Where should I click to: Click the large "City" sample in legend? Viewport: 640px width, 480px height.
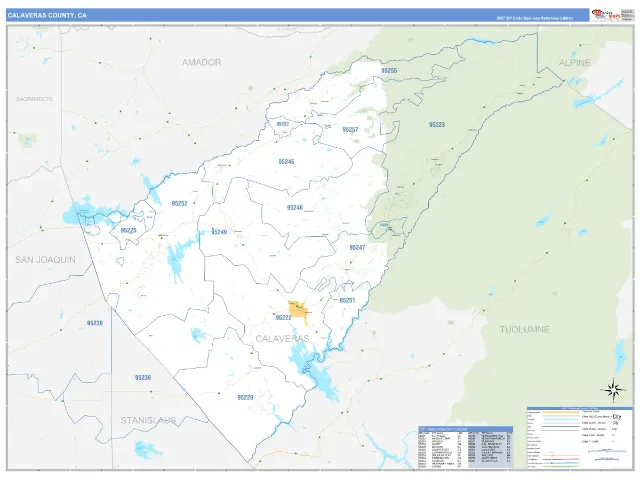(616, 417)
